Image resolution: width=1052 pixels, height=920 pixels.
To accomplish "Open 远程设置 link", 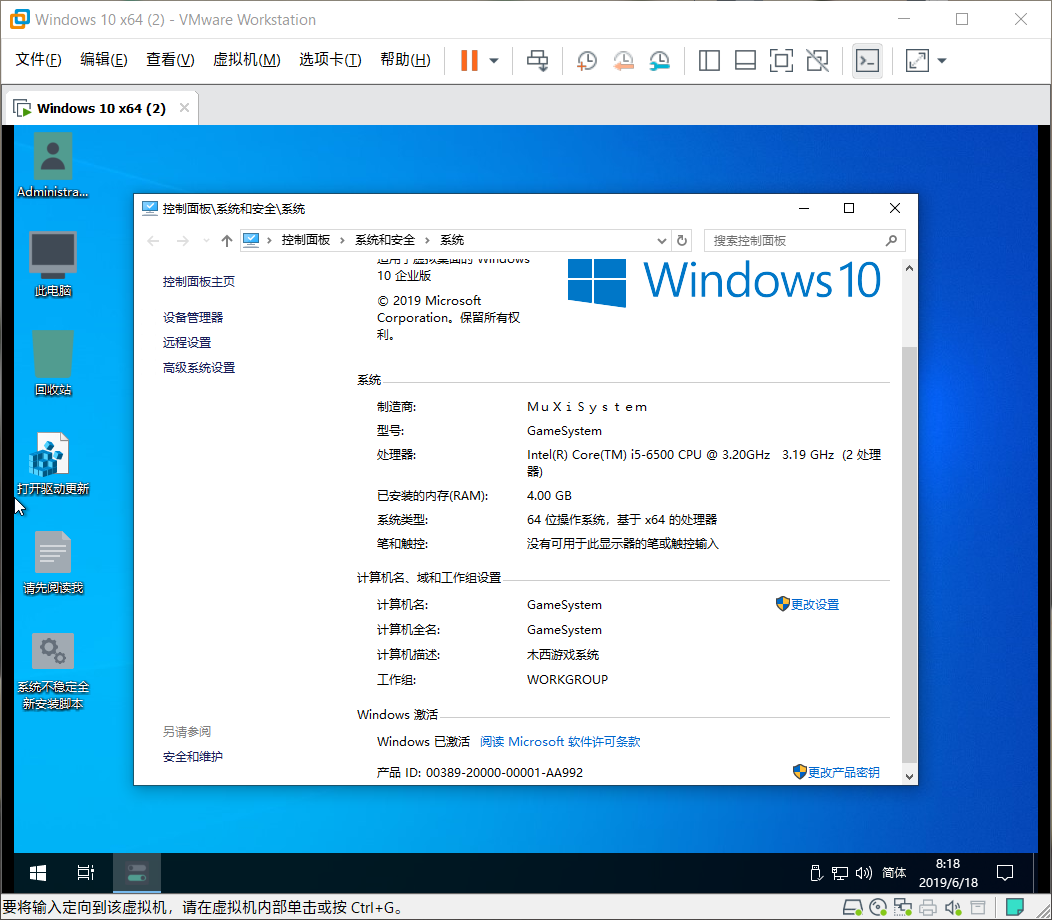I will tap(187, 342).
